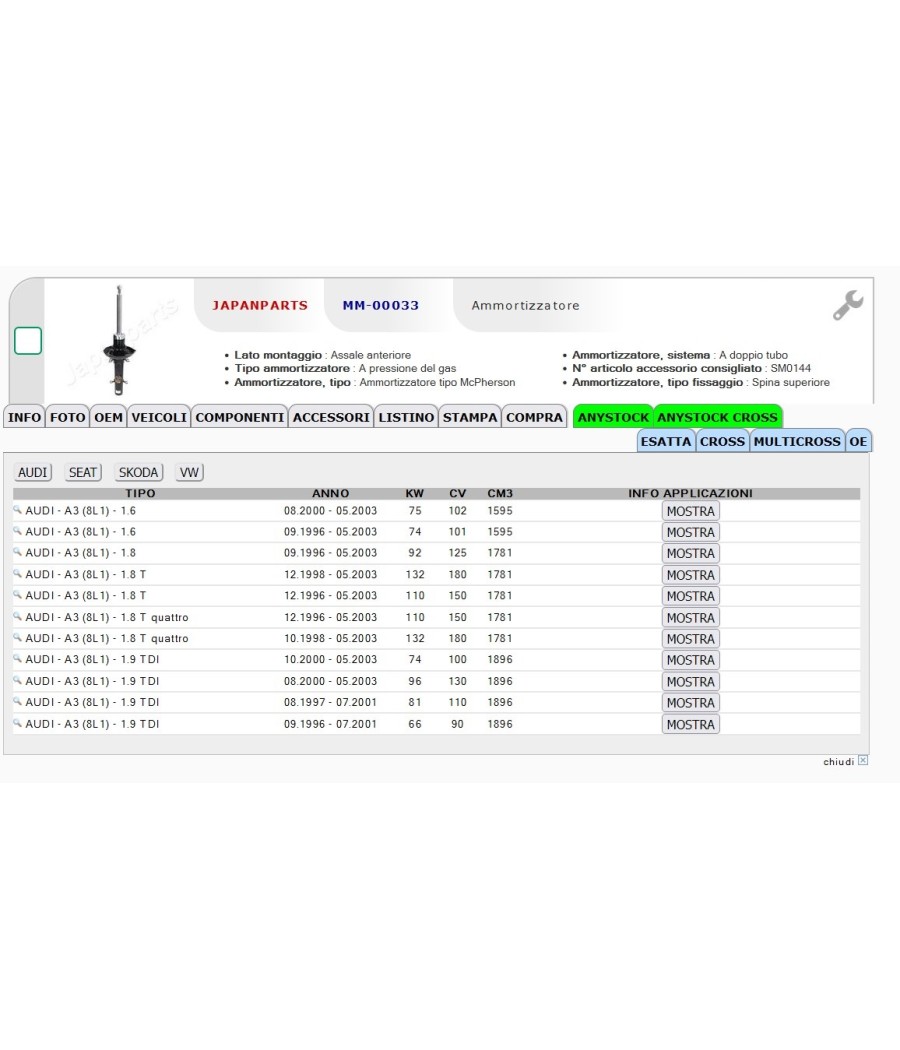Screen dimensions: 900x1050
Task: Click MOSTRA for A3 1.8 92 kW
Action: pyautogui.click(x=690, y=553)
